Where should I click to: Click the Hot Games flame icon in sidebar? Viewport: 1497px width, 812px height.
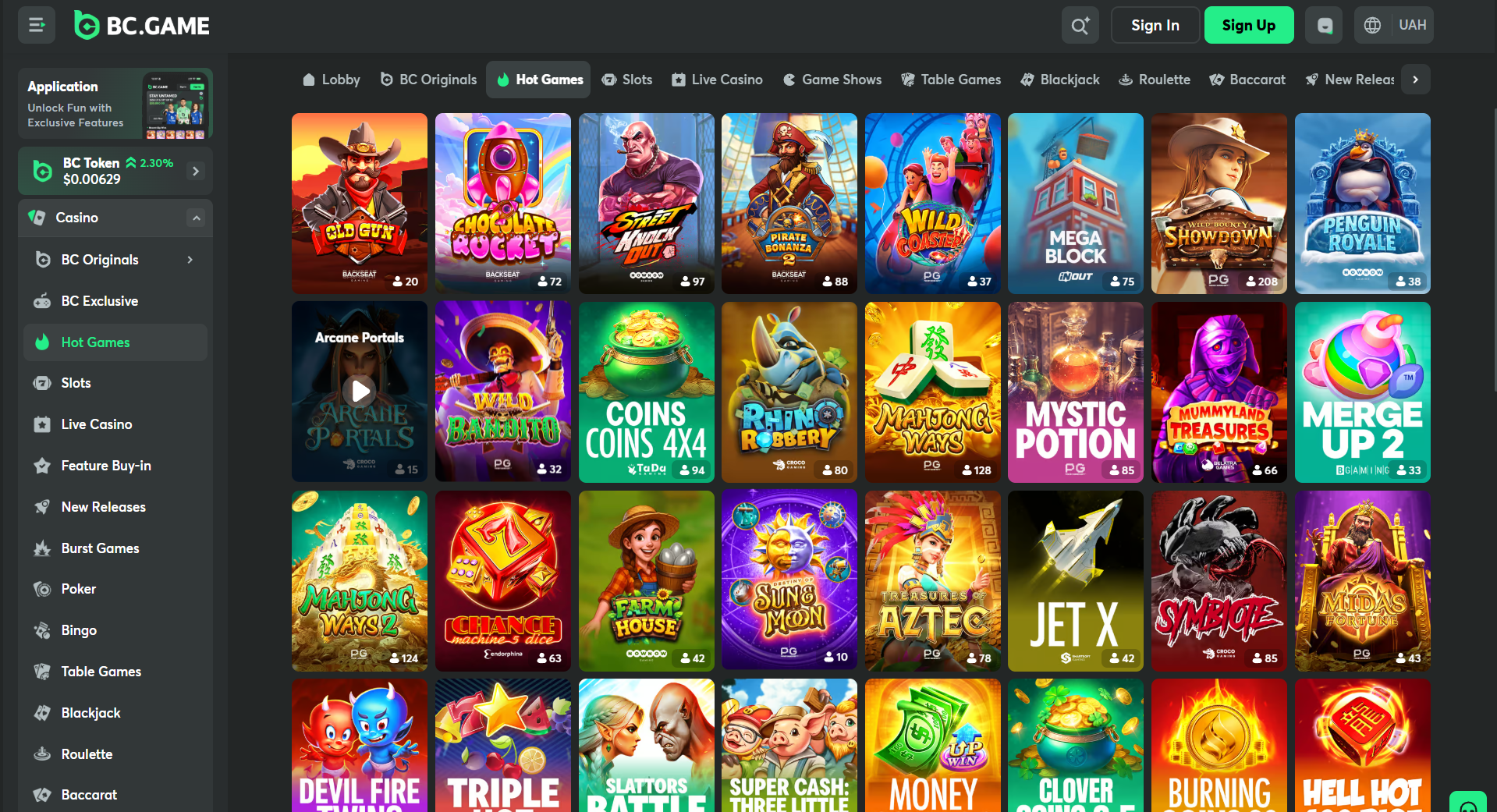pyautogui.click(x=43, y=342)
